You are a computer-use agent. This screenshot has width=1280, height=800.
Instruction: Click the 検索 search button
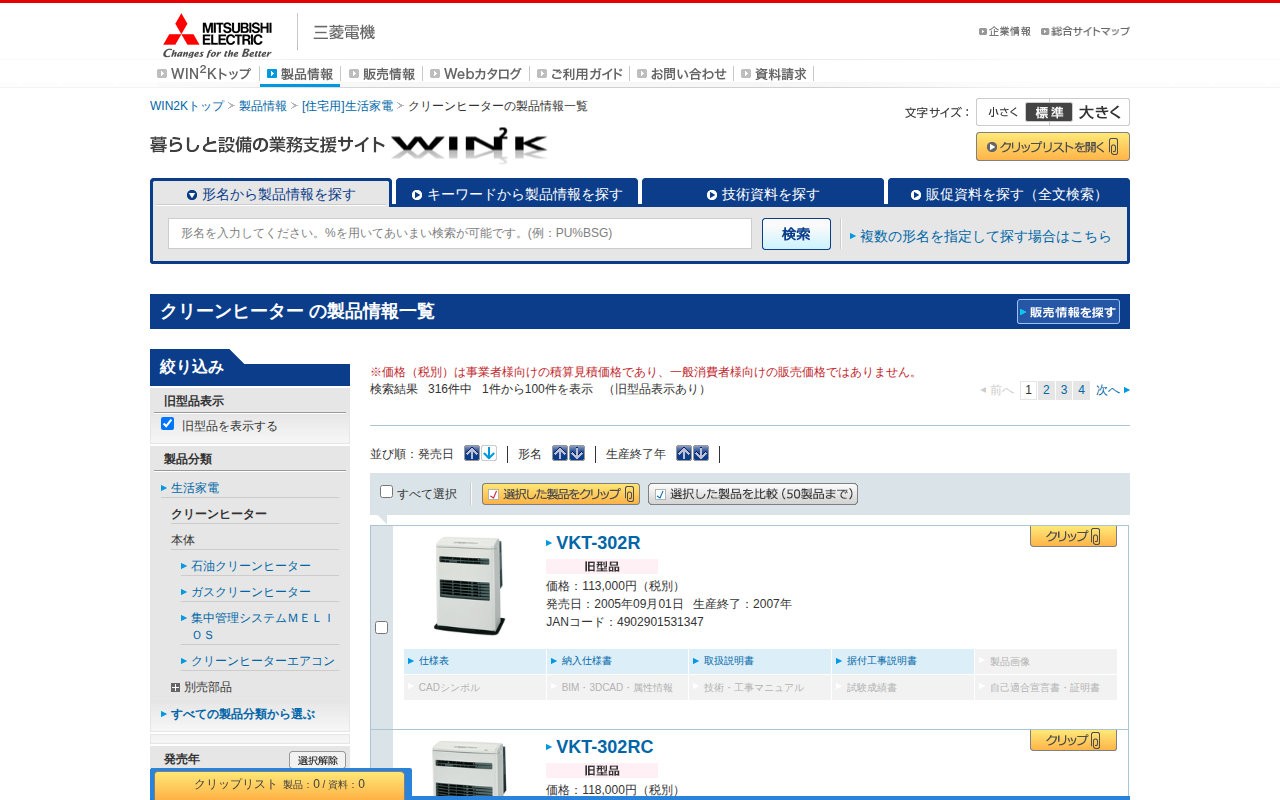pyautogui.click(x=796, y=234)
